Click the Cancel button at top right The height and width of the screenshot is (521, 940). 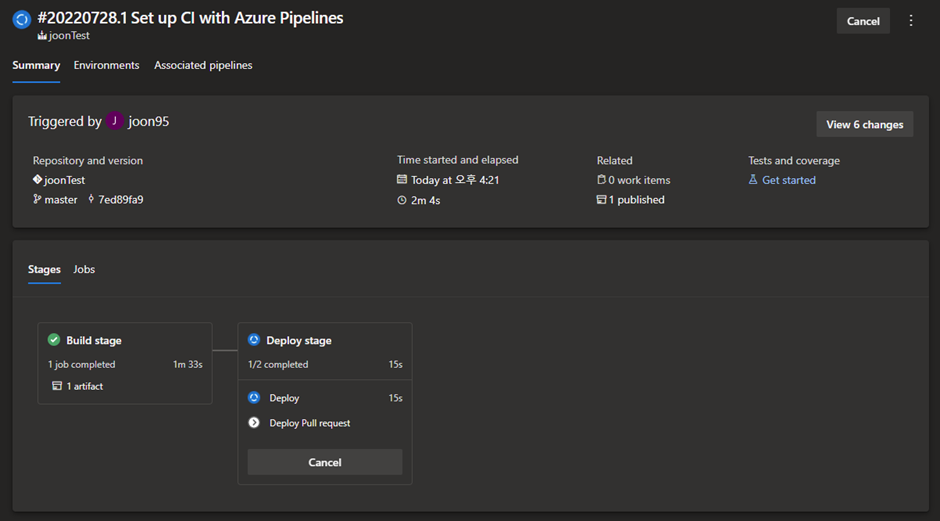pyautogui.click(x=862, y=21)
